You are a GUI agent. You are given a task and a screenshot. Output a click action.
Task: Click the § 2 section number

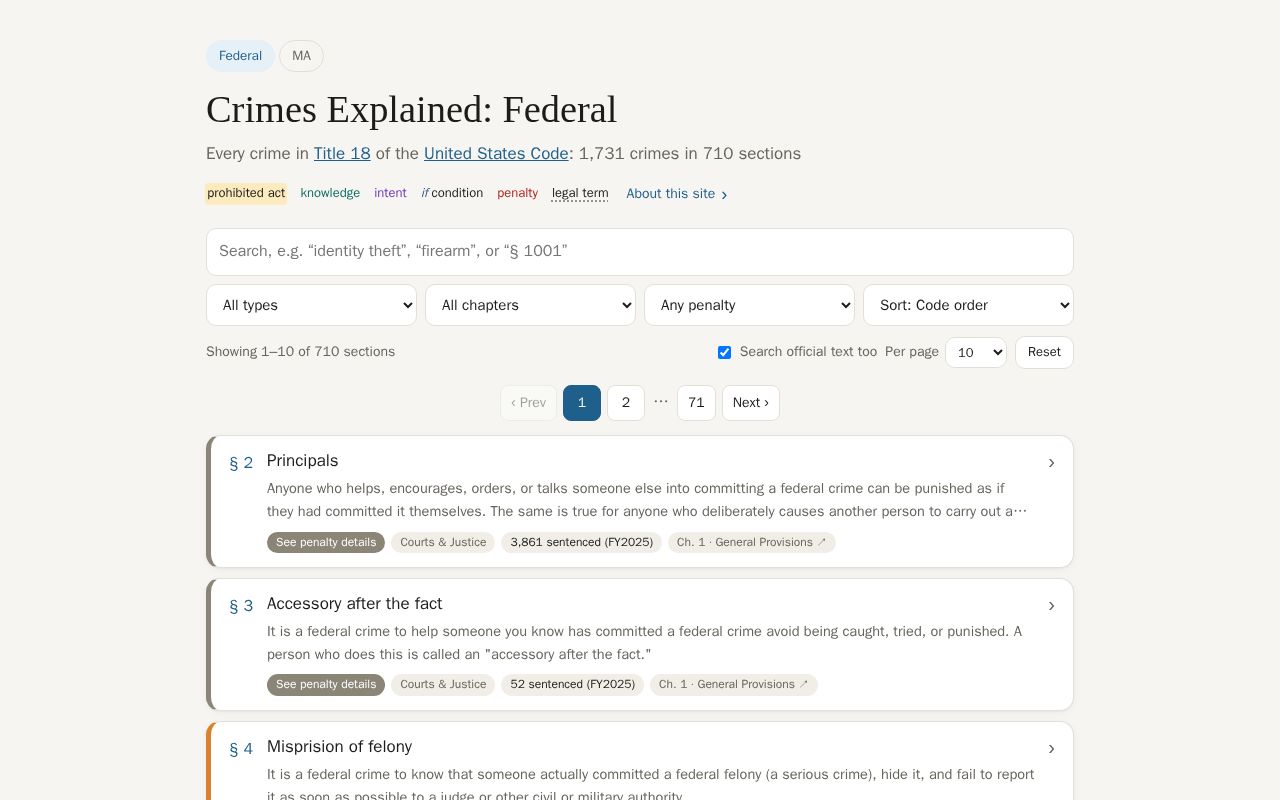241,463
